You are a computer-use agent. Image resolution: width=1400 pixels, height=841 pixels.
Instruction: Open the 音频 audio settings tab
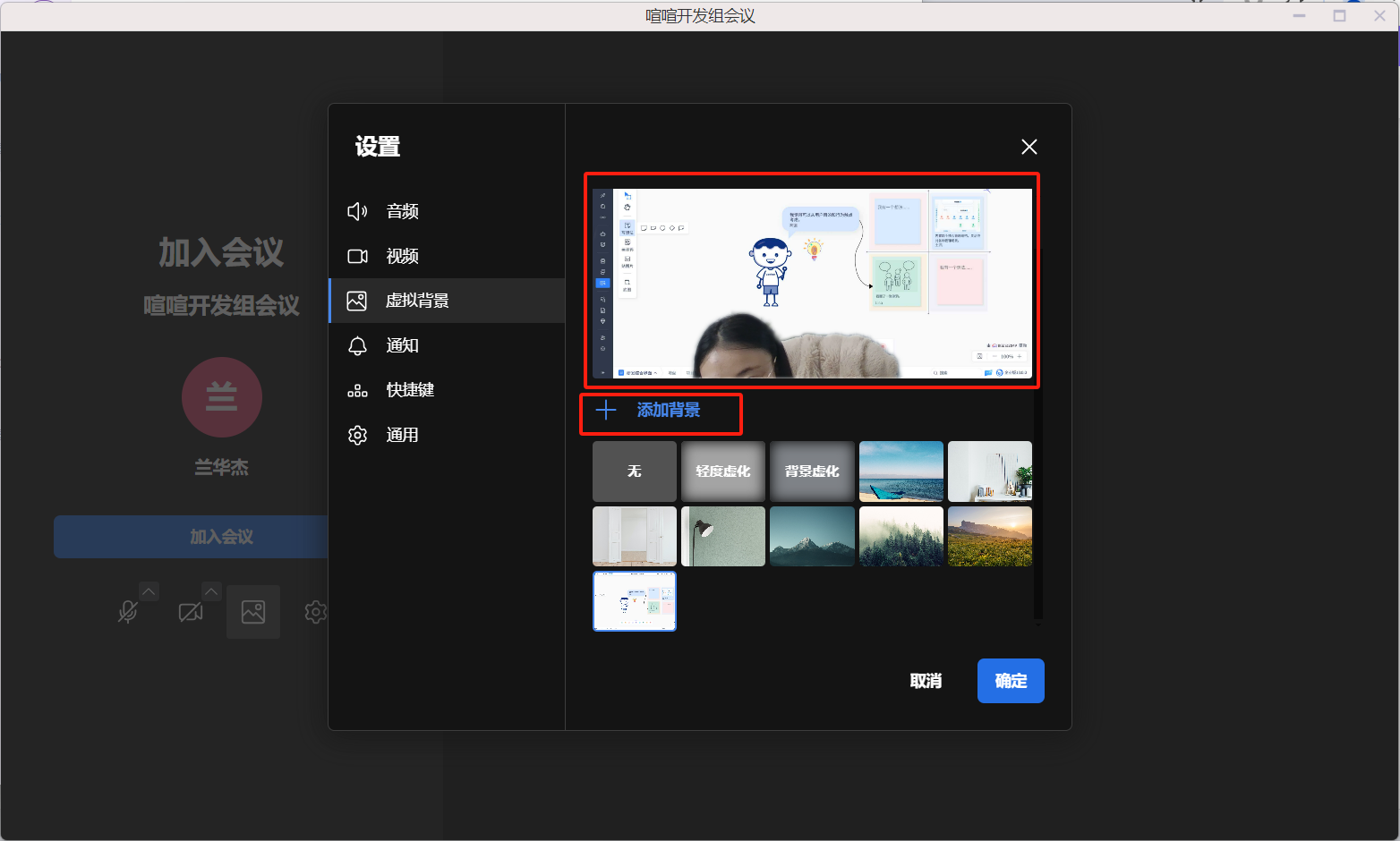coord(402,211)
